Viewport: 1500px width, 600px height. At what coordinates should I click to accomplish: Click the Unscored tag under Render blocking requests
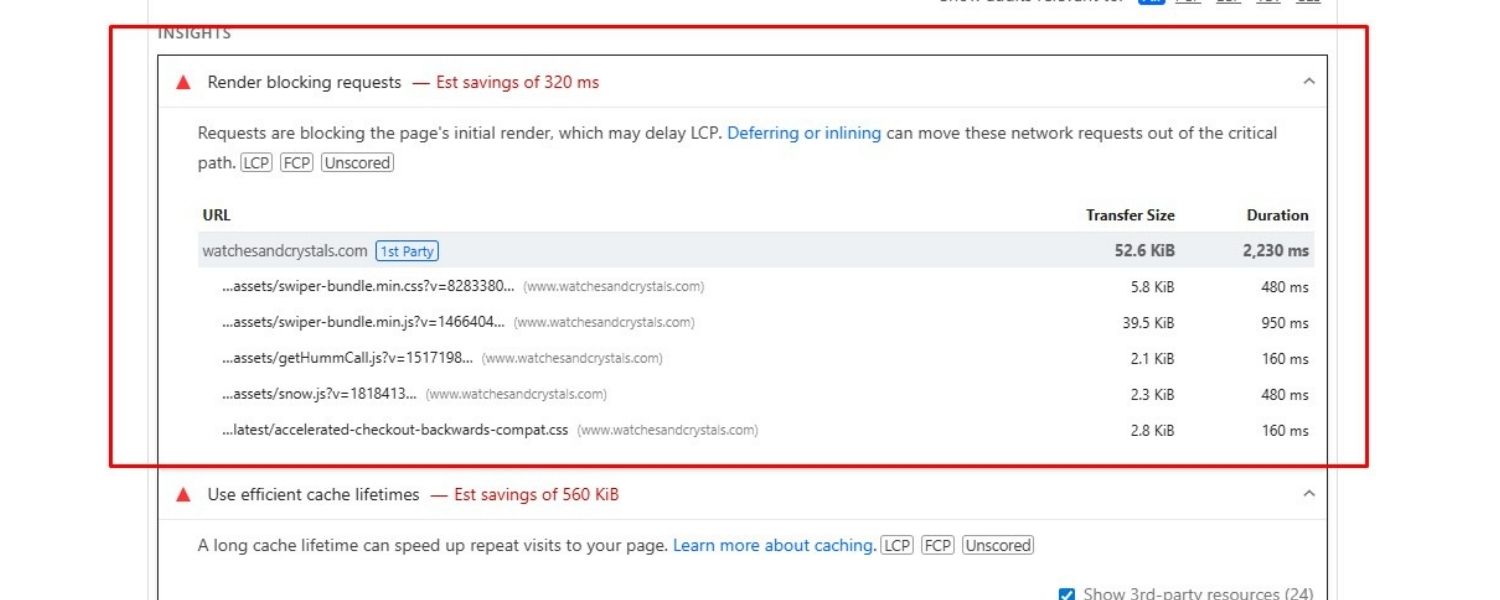pyautogui.click(x=357, y=163)
